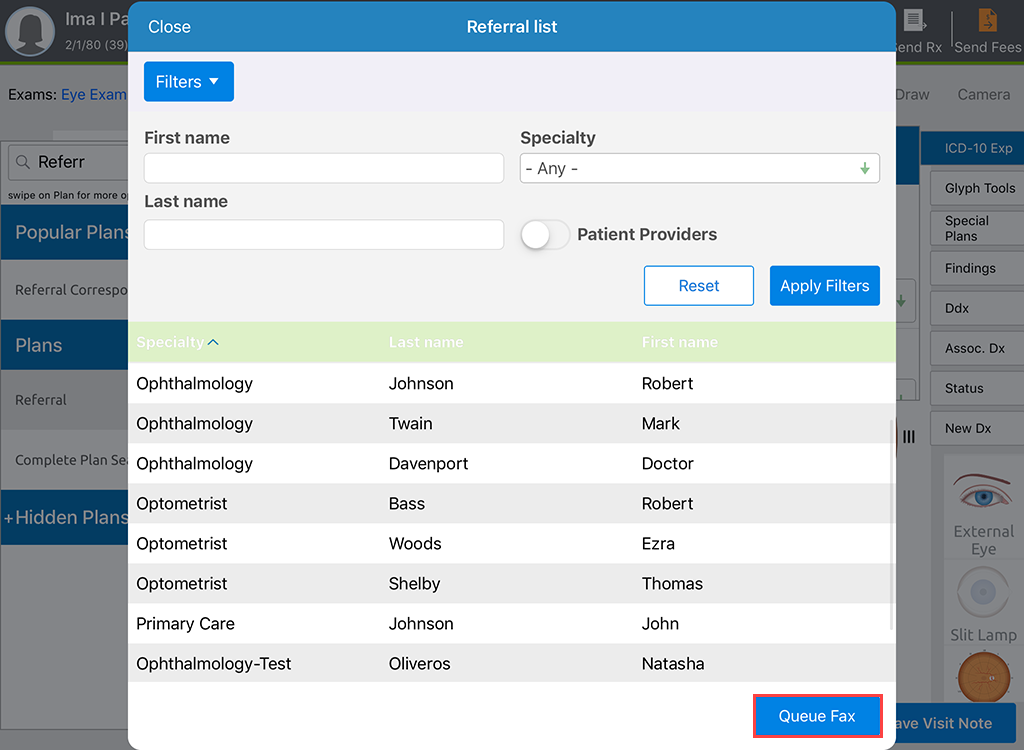Click the Send Rx icon

(916, 20)
